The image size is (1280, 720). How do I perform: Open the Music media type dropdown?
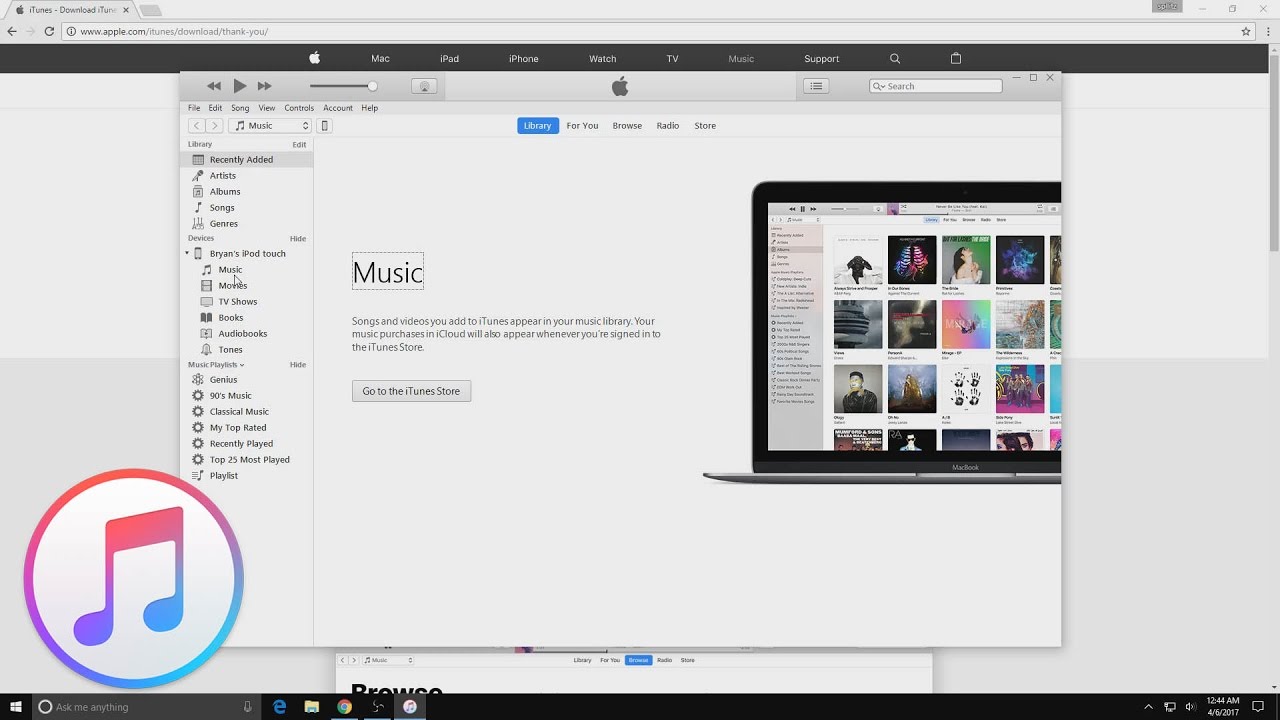pos(270,126)
